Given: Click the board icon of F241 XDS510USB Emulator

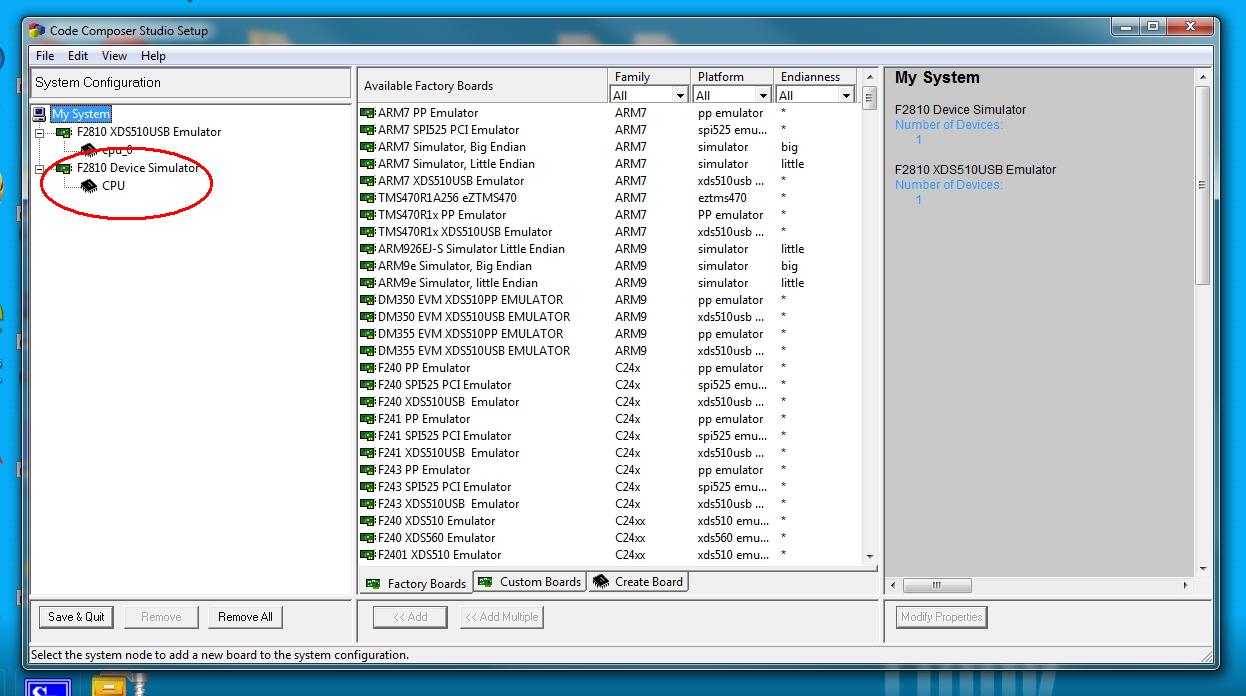Looking at the screenshot, I should (x=367, y=453).
